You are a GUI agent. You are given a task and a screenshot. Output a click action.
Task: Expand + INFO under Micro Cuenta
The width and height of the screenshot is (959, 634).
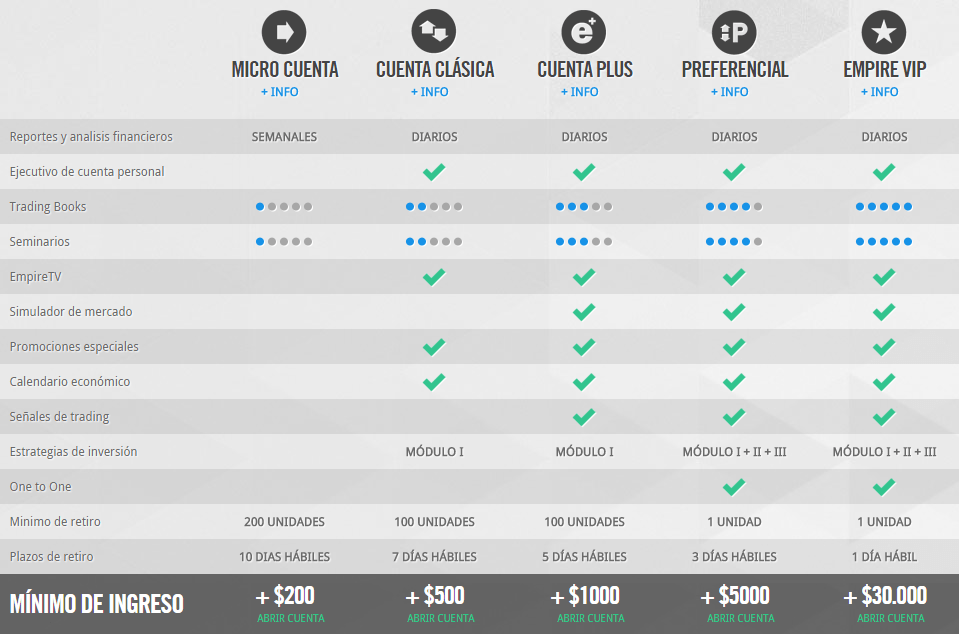tap(280, 92)
